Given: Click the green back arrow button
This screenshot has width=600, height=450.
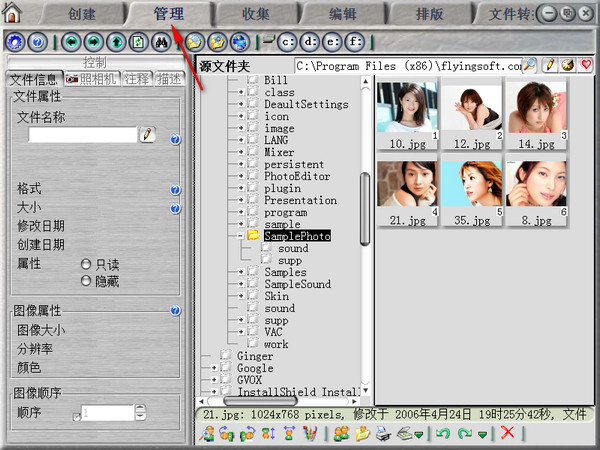Looking at the screenshot, I should tap(71, 43).
